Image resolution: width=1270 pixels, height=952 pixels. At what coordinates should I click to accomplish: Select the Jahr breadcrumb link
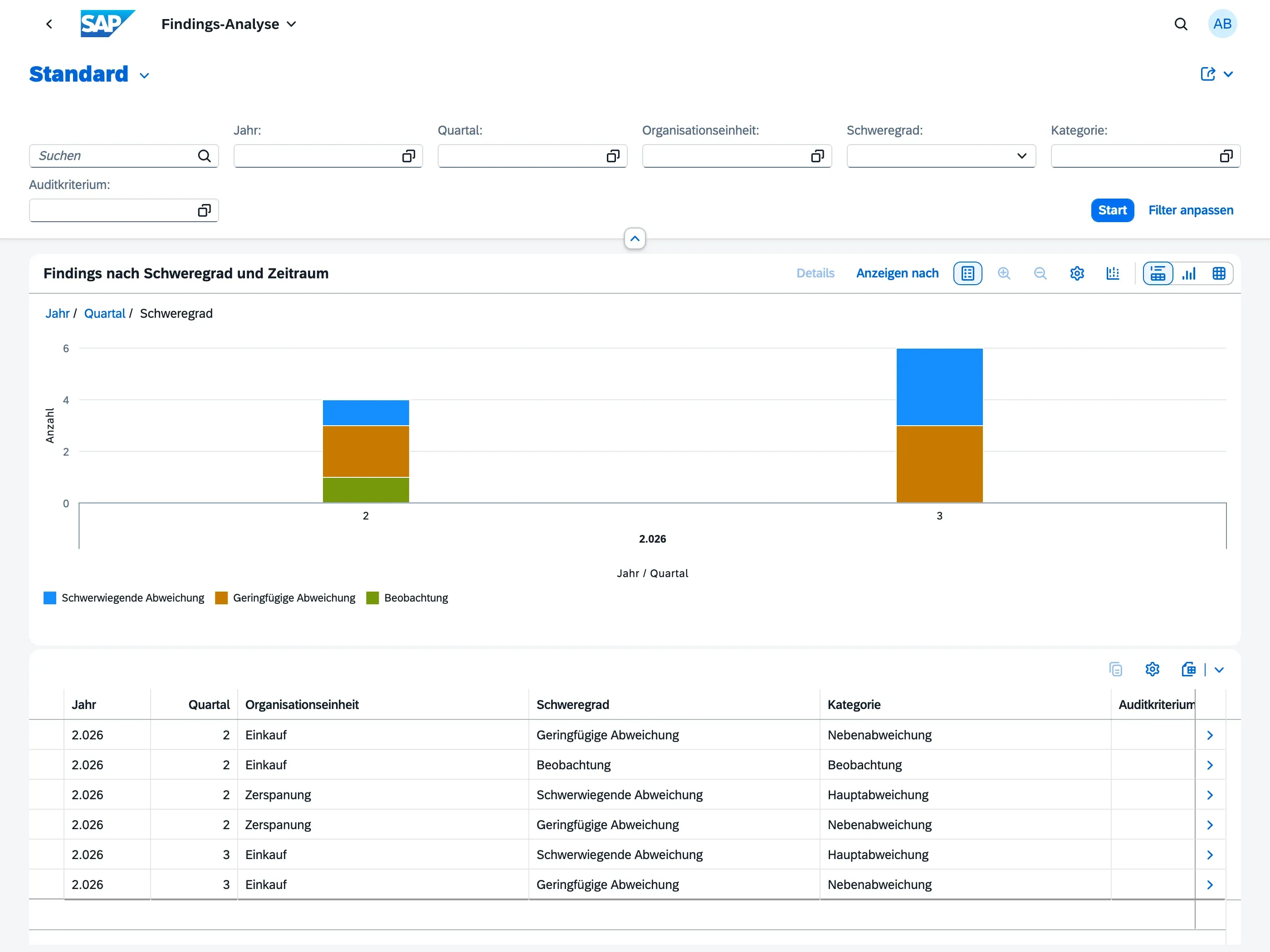coord(58,314)
